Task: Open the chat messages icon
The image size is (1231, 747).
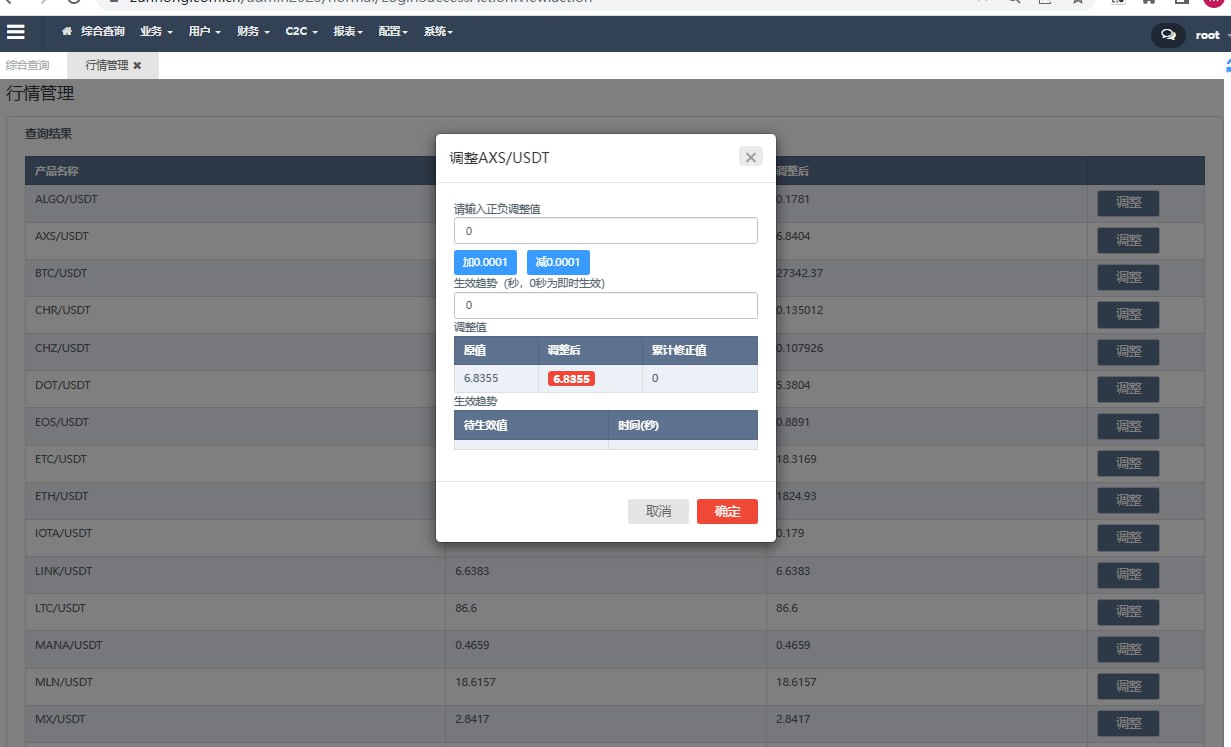Action: (x=1167, y=35)
